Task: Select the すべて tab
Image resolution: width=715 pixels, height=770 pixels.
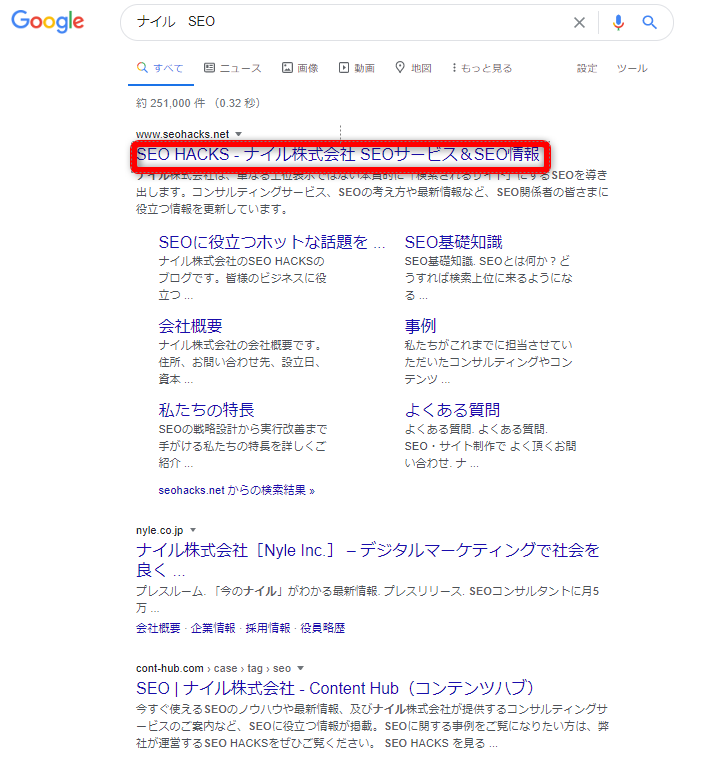Action: pyautogui.click(x=160, y=68)
